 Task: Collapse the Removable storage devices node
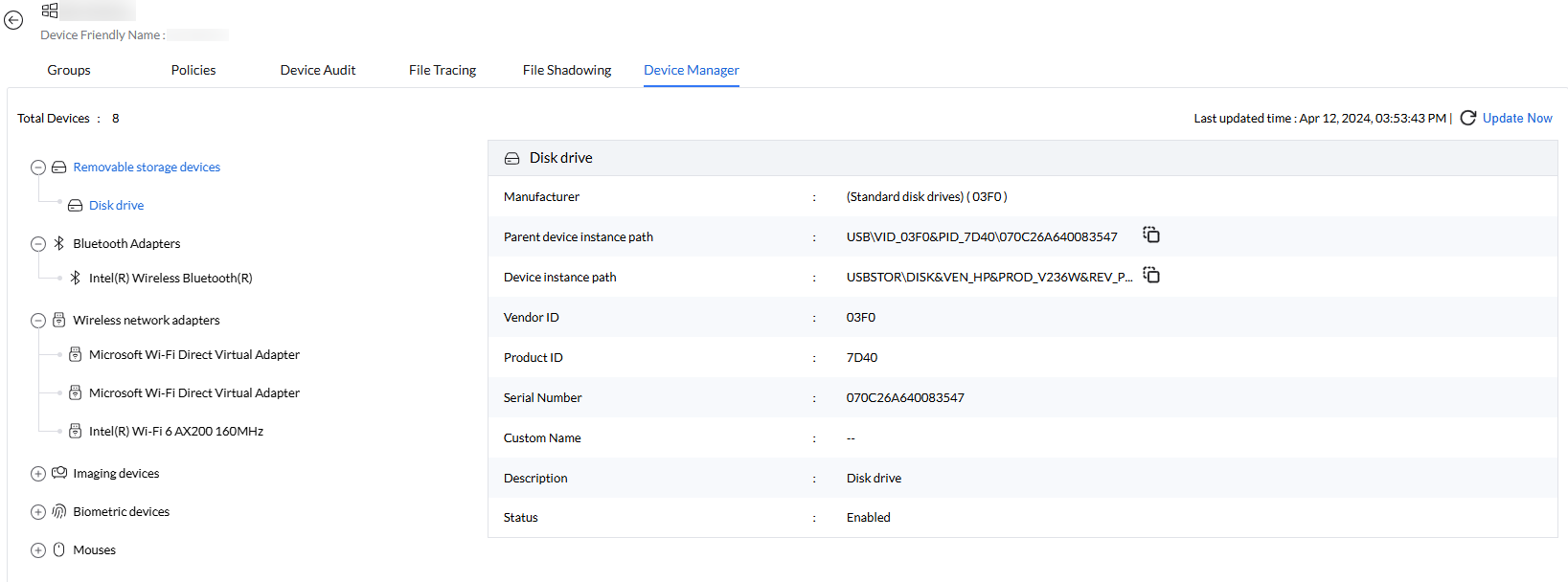[x=38, y=168]
